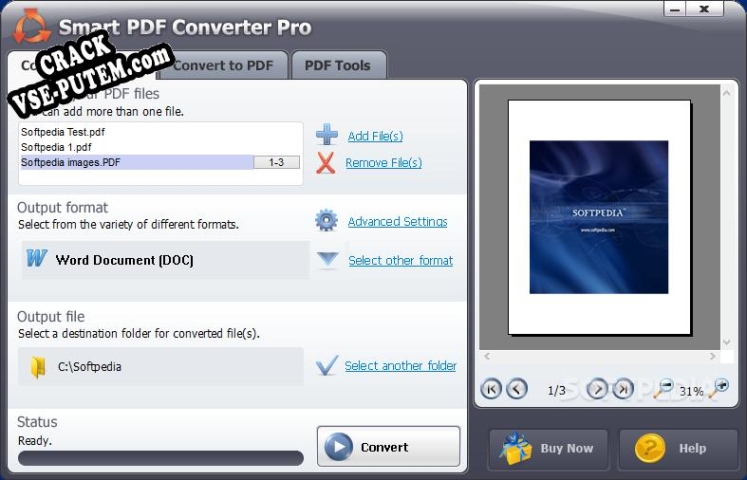Click the app logo in the title bar

pyautogui.click(x=31, y=26)
